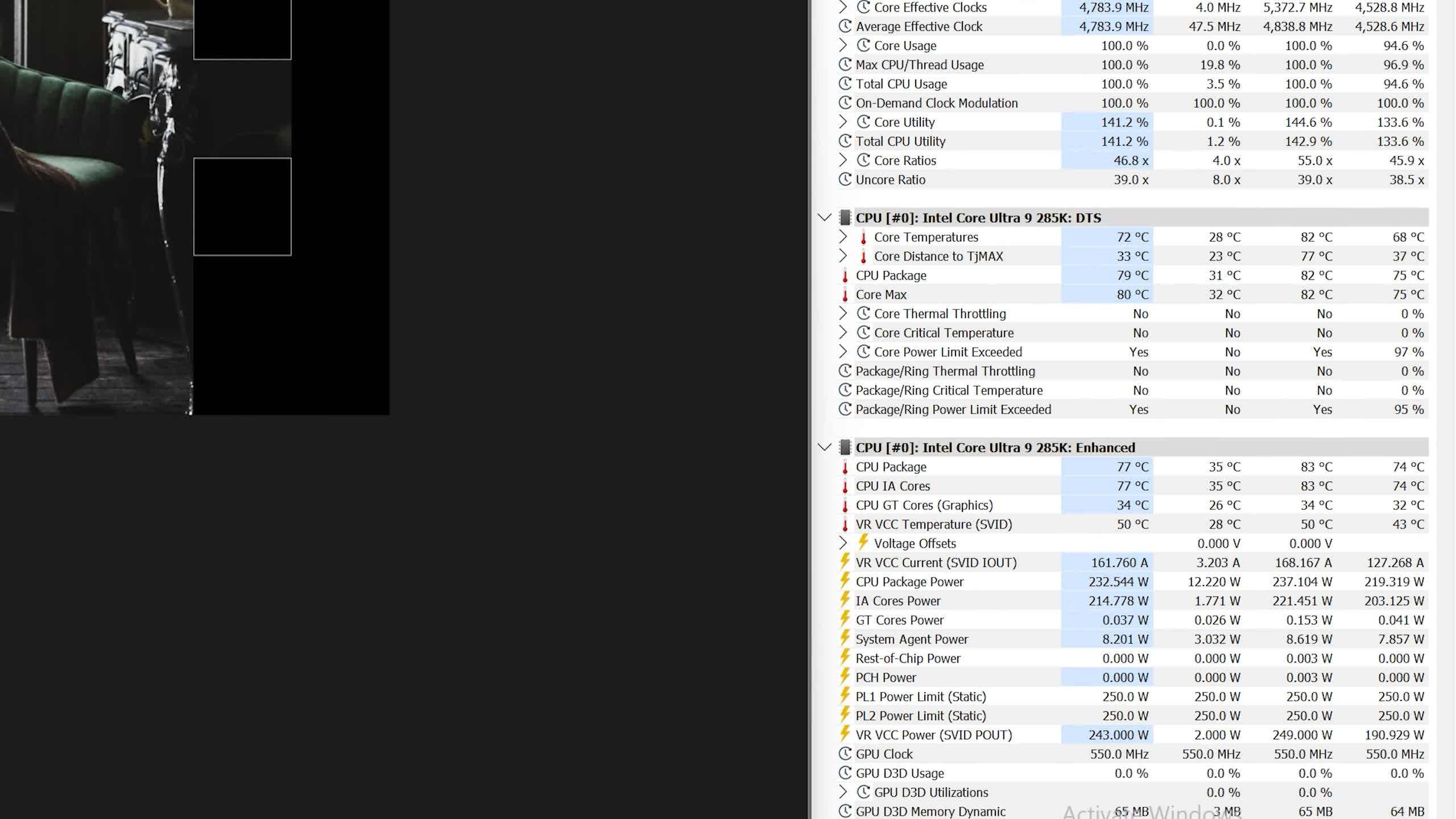Select the IA Cores Power current value
The image size is (1456, 819).
click(1118, 601)
